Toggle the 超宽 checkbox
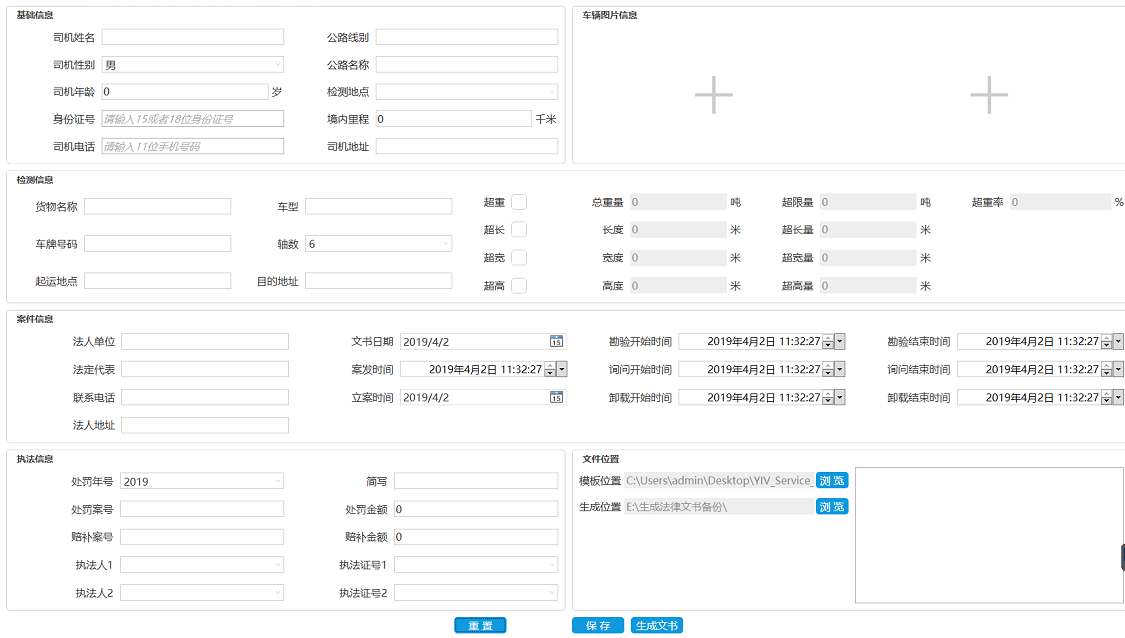1125x638 pixels. coord(519,258)
